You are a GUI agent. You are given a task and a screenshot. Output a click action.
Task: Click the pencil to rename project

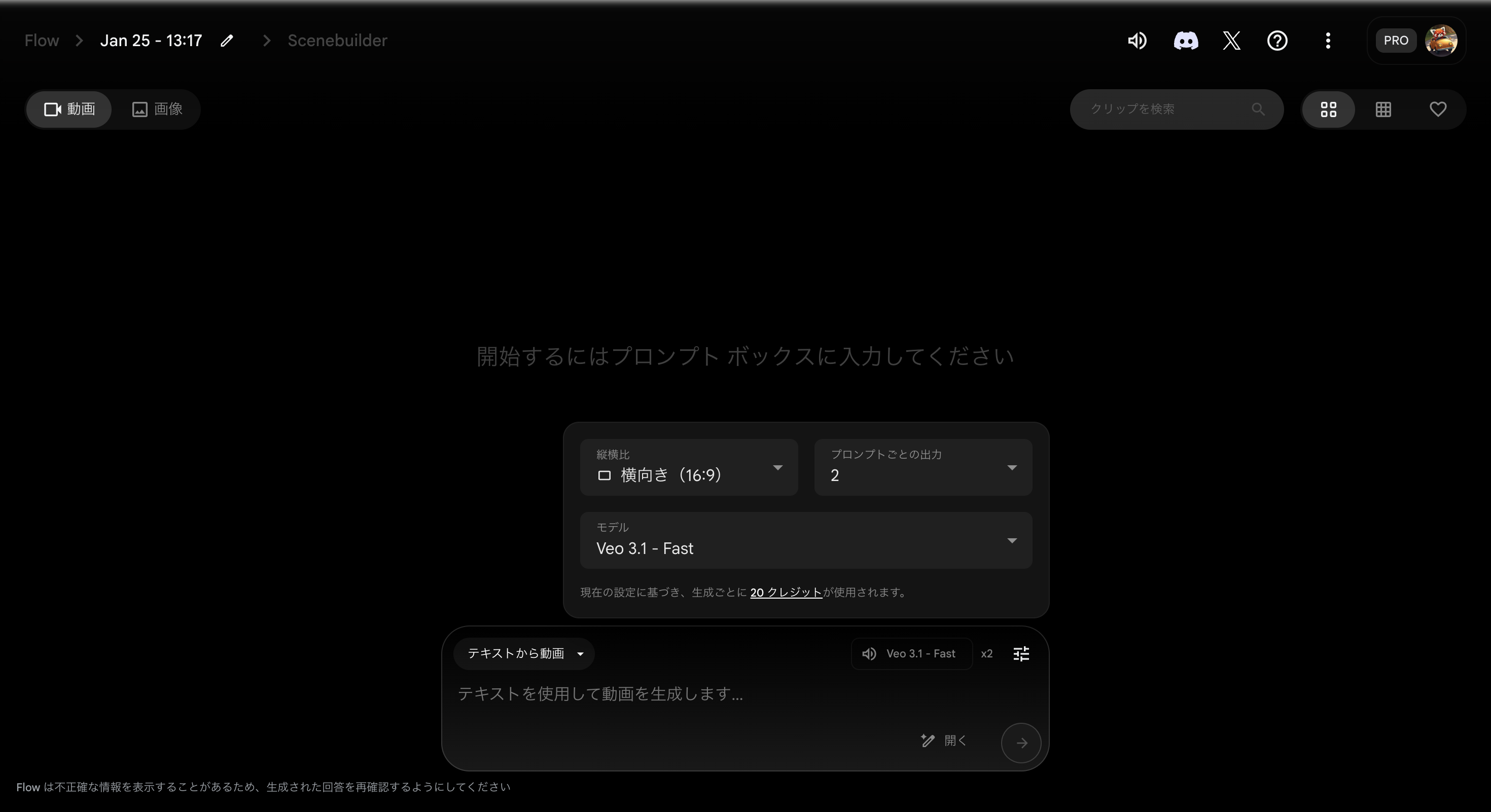pyautogui.click(x=227, y=41)
